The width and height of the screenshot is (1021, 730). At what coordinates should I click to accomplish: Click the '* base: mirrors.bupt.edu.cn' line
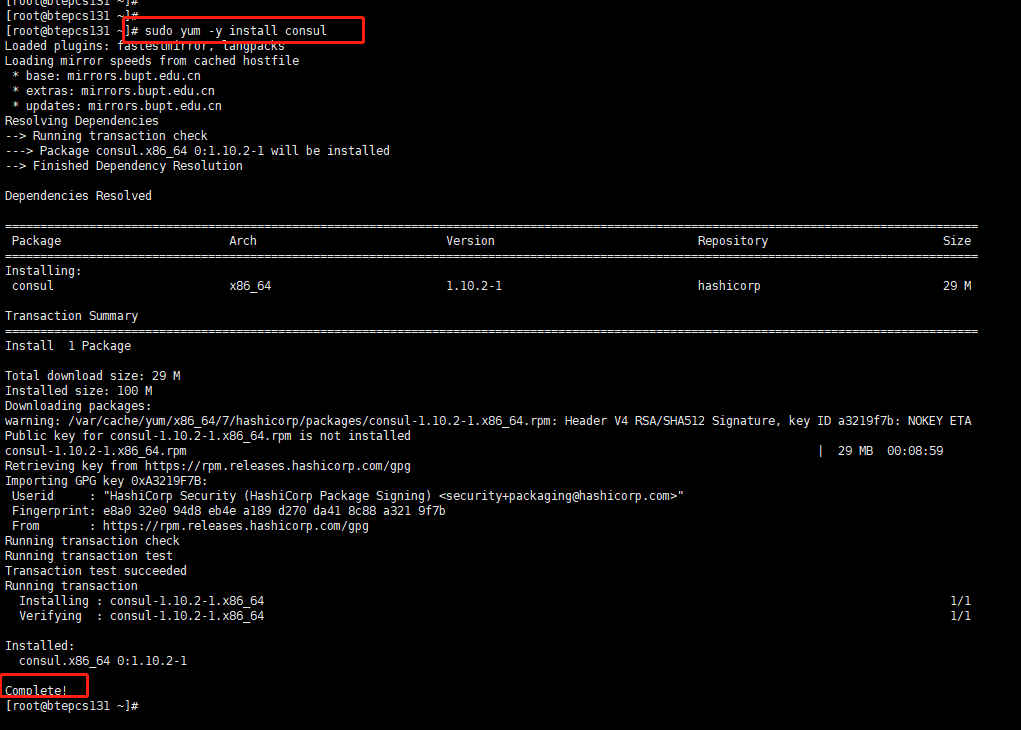pyautogui.click(x=106, y=76)
